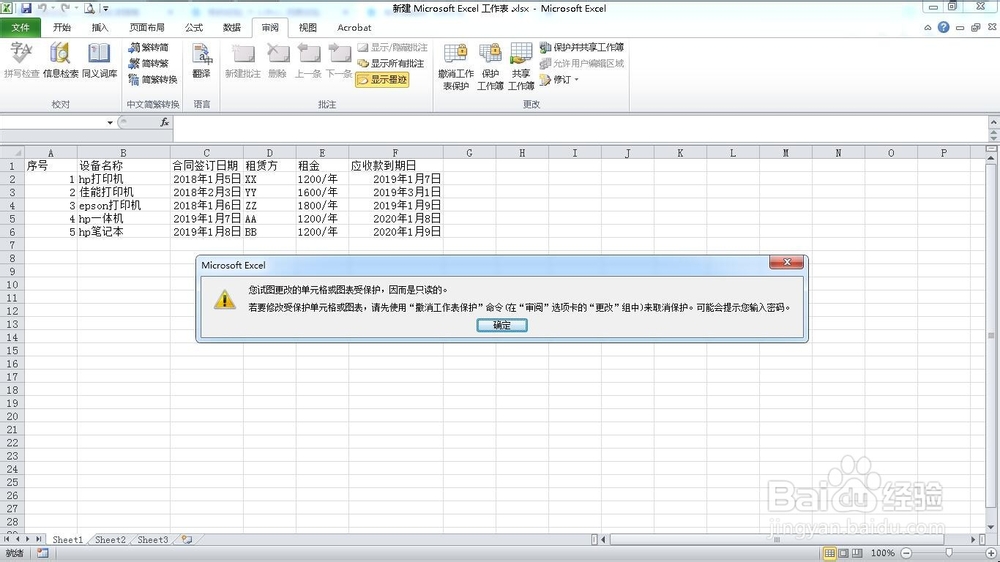Viewport: 1000px width, 562px height.
Task: Open the Name Box dropdown arrow
Action: (x=110, y=122)
